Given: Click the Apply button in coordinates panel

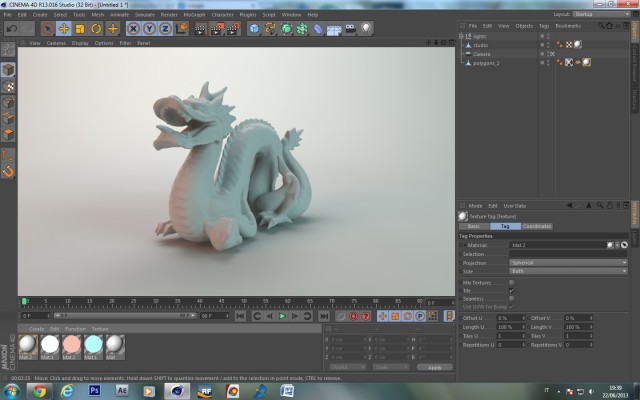Looking at the screenshot, I should click(435, 367).
